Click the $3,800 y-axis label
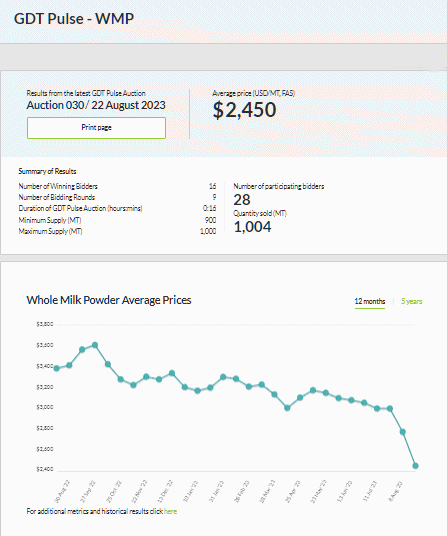The image size is (447, 536). 45,324
